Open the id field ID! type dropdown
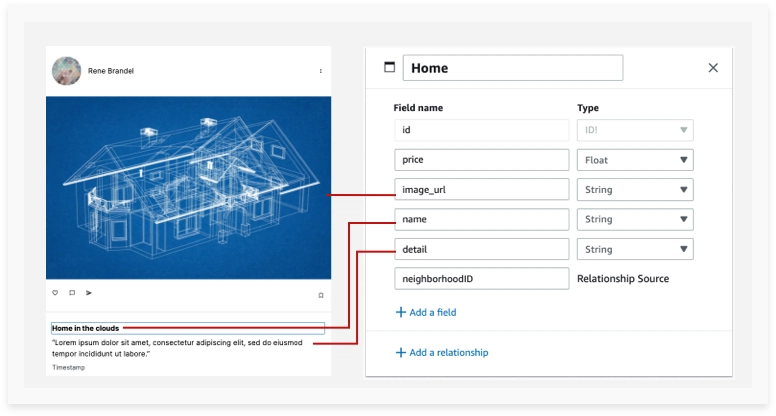Viewport: 776px width, 416px height. tap(635, 130)
